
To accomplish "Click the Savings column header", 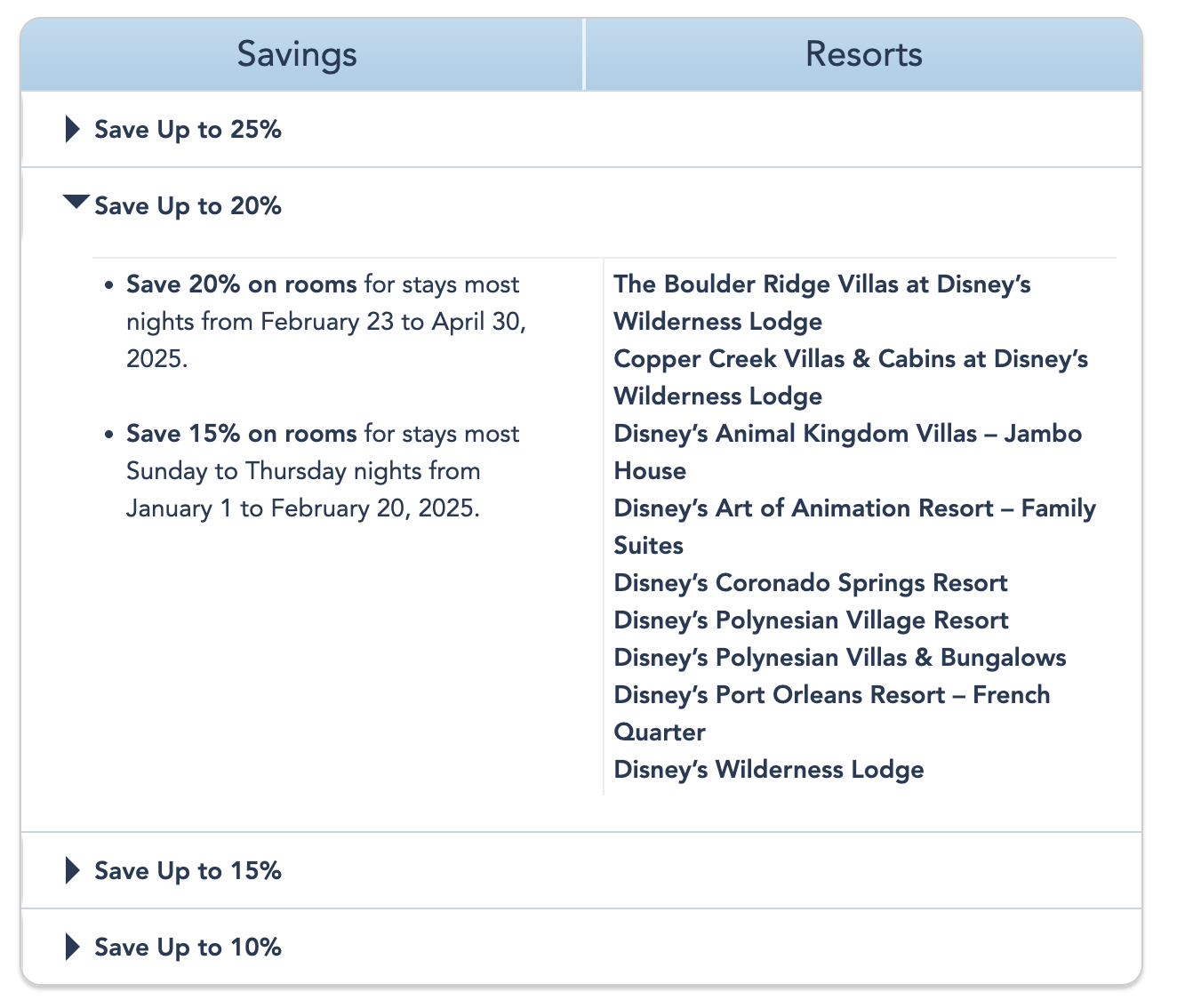I will click(297, 54).
